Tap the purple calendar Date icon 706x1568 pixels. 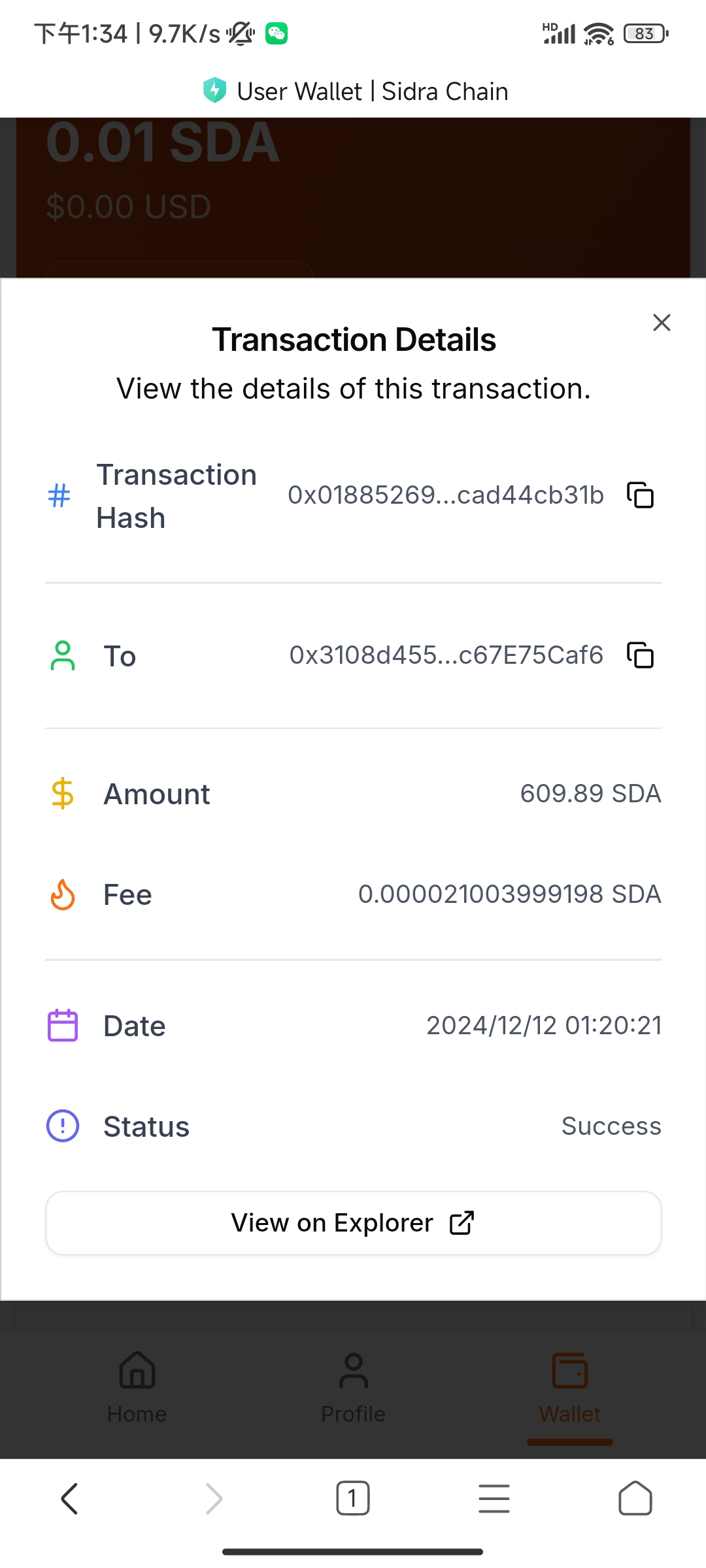63,1026
